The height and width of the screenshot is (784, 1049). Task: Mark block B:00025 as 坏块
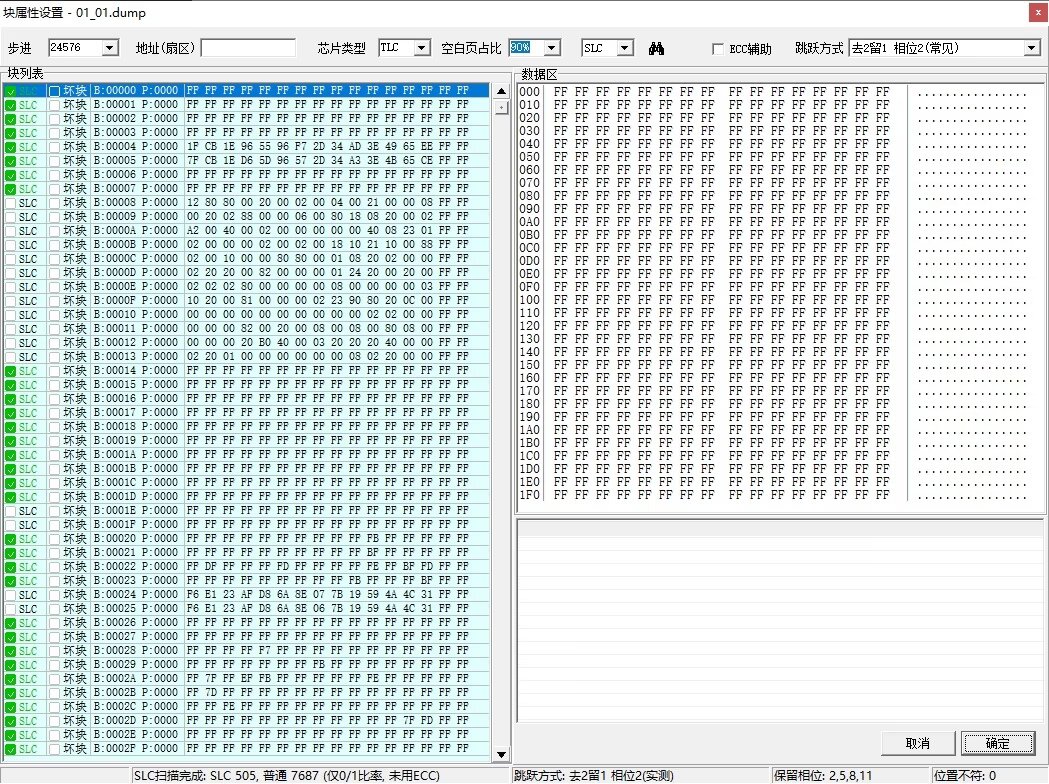pyautogui.click(x=55, y=609)
